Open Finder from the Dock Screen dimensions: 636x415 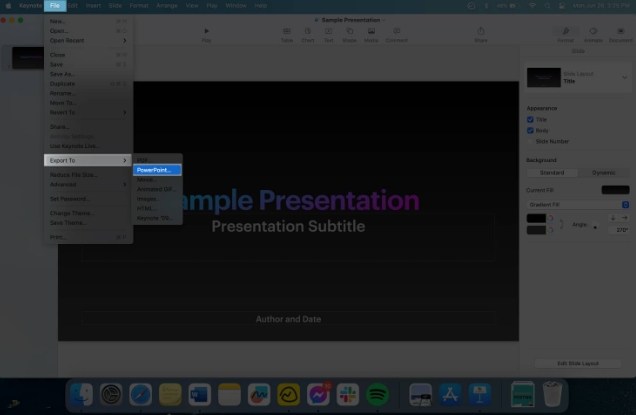tap(81, 394)
